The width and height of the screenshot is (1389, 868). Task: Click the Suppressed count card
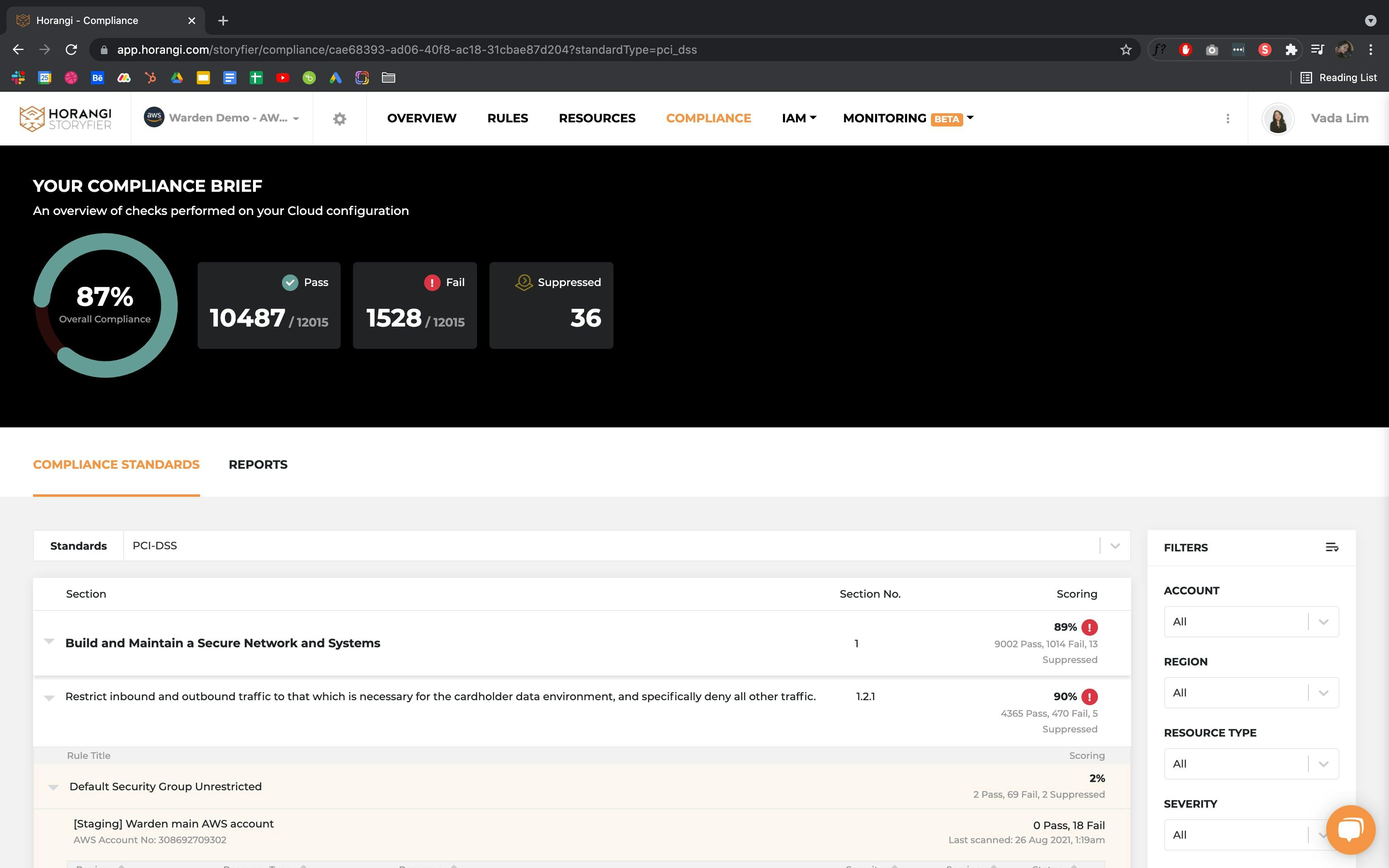point(551,305)
